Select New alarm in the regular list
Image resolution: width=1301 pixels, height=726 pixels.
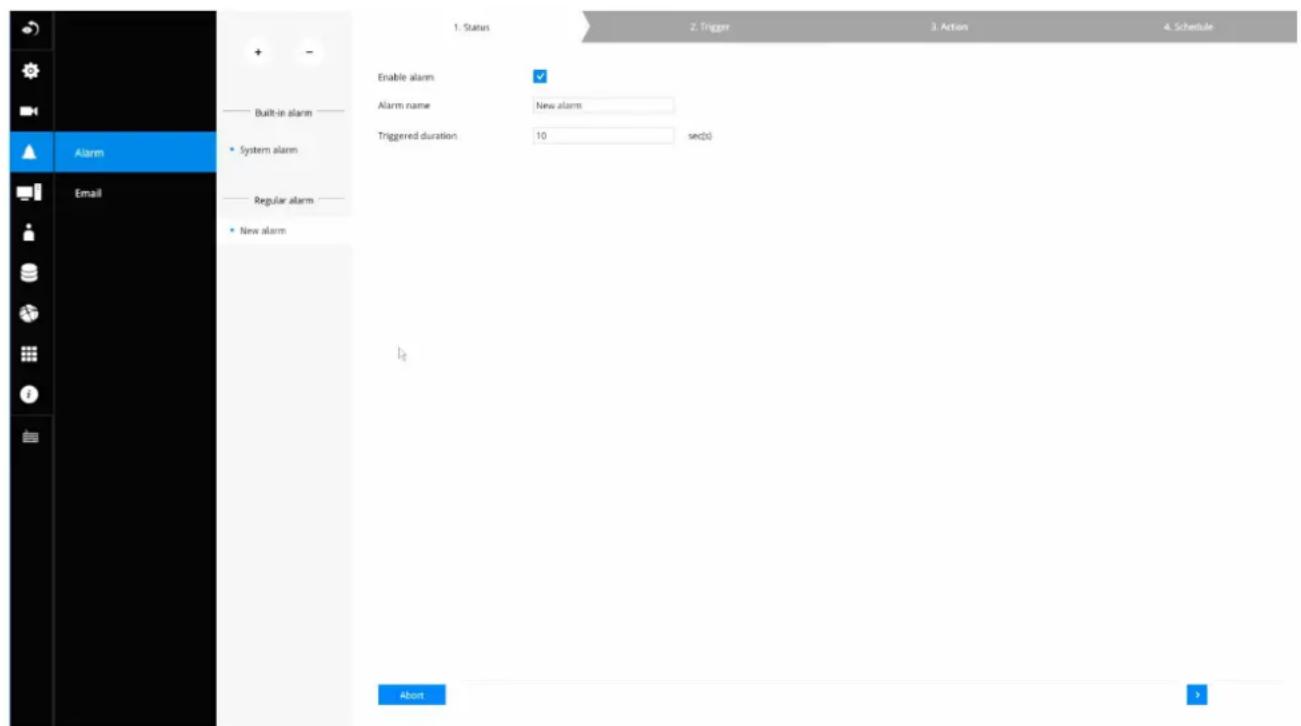[284, 231]
